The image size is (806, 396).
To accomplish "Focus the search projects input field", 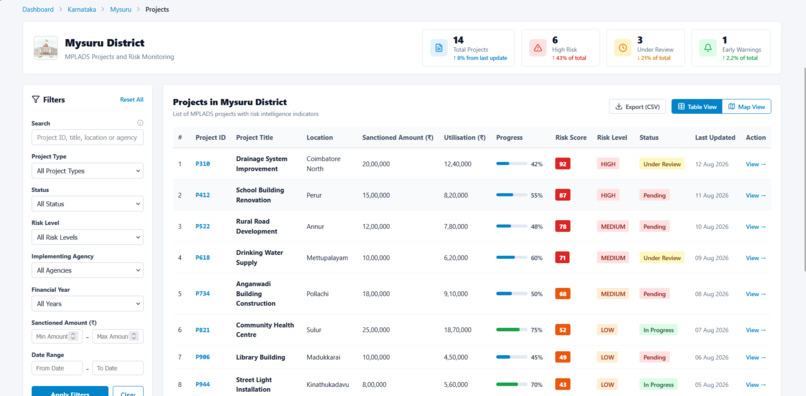I will coord(87,137).
